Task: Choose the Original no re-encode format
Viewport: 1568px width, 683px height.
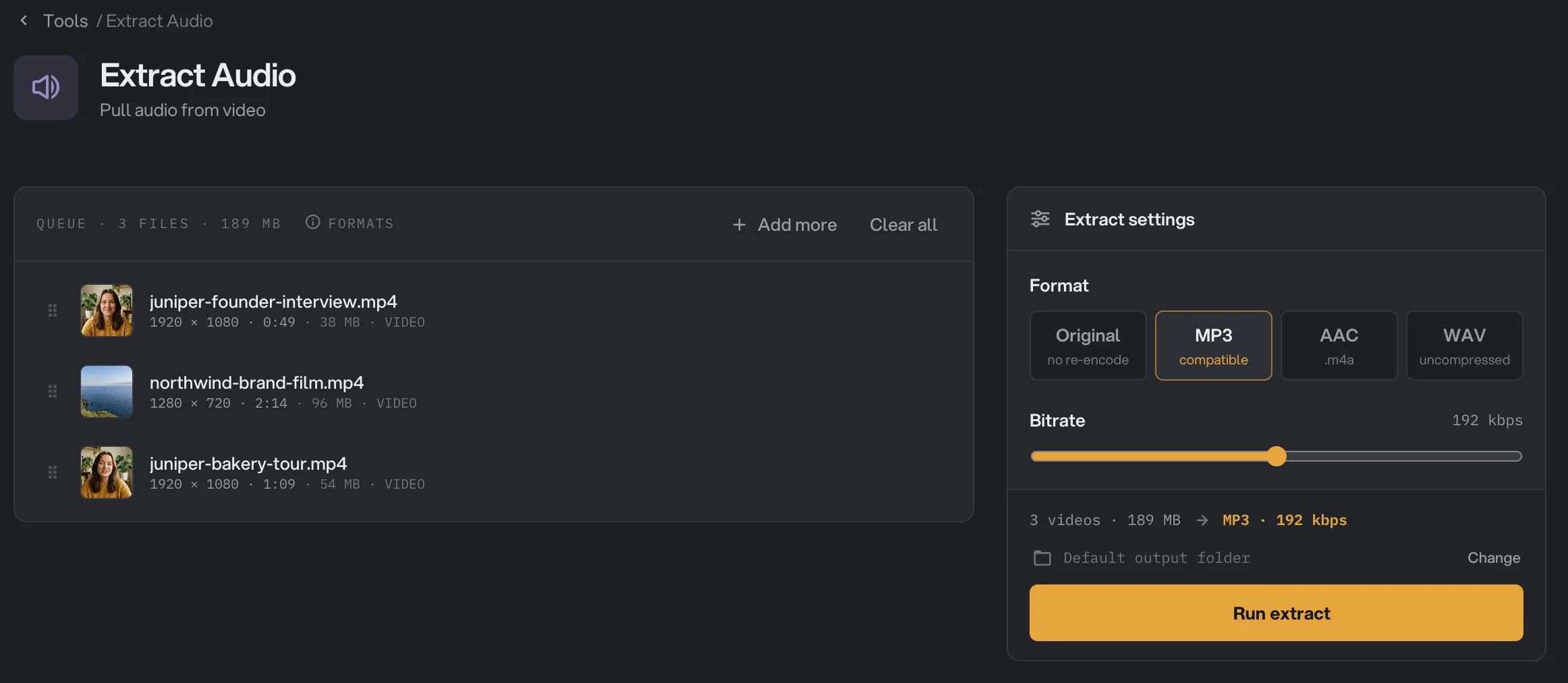Action: (x=1088, y=346)
